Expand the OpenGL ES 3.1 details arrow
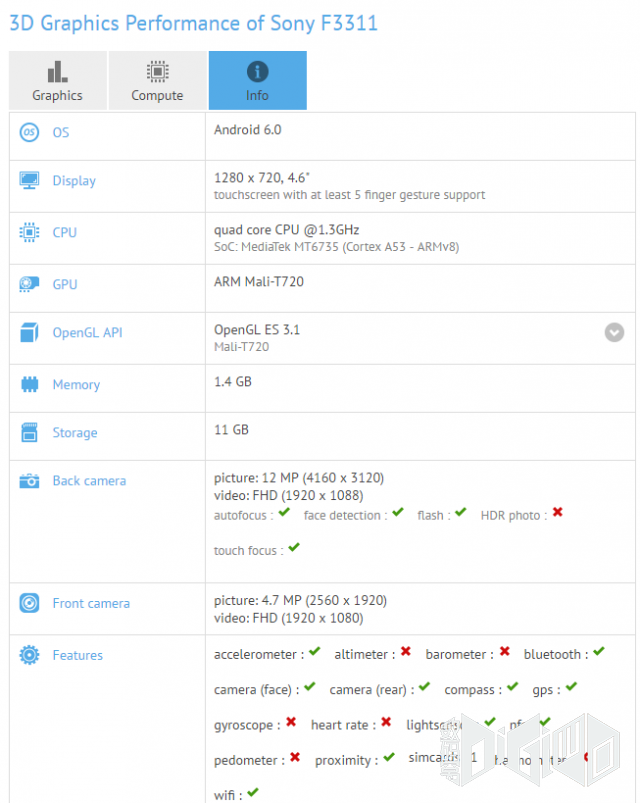The width and height of the screenshot is (640, 803). click(614, 332)
